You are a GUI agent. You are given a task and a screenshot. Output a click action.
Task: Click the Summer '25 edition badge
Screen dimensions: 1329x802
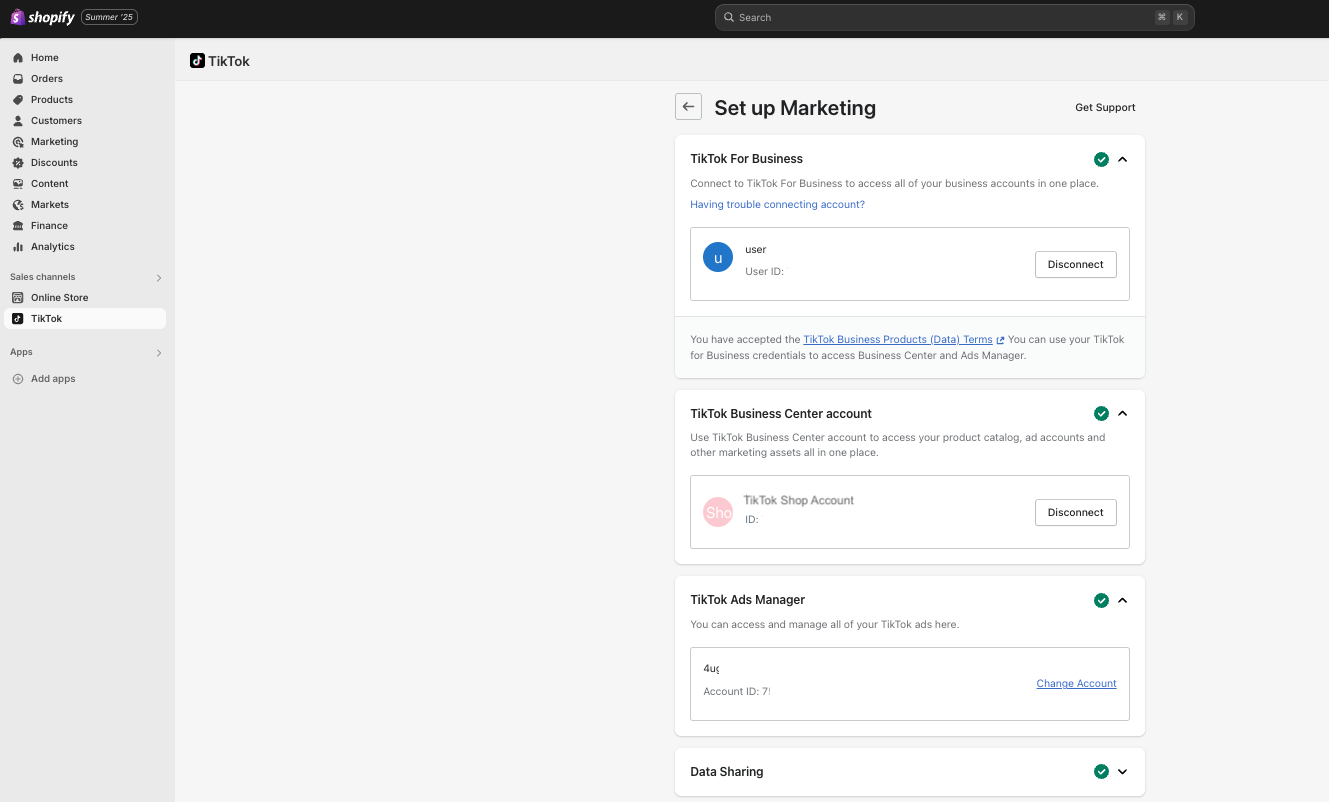click(x=109, y=17)
